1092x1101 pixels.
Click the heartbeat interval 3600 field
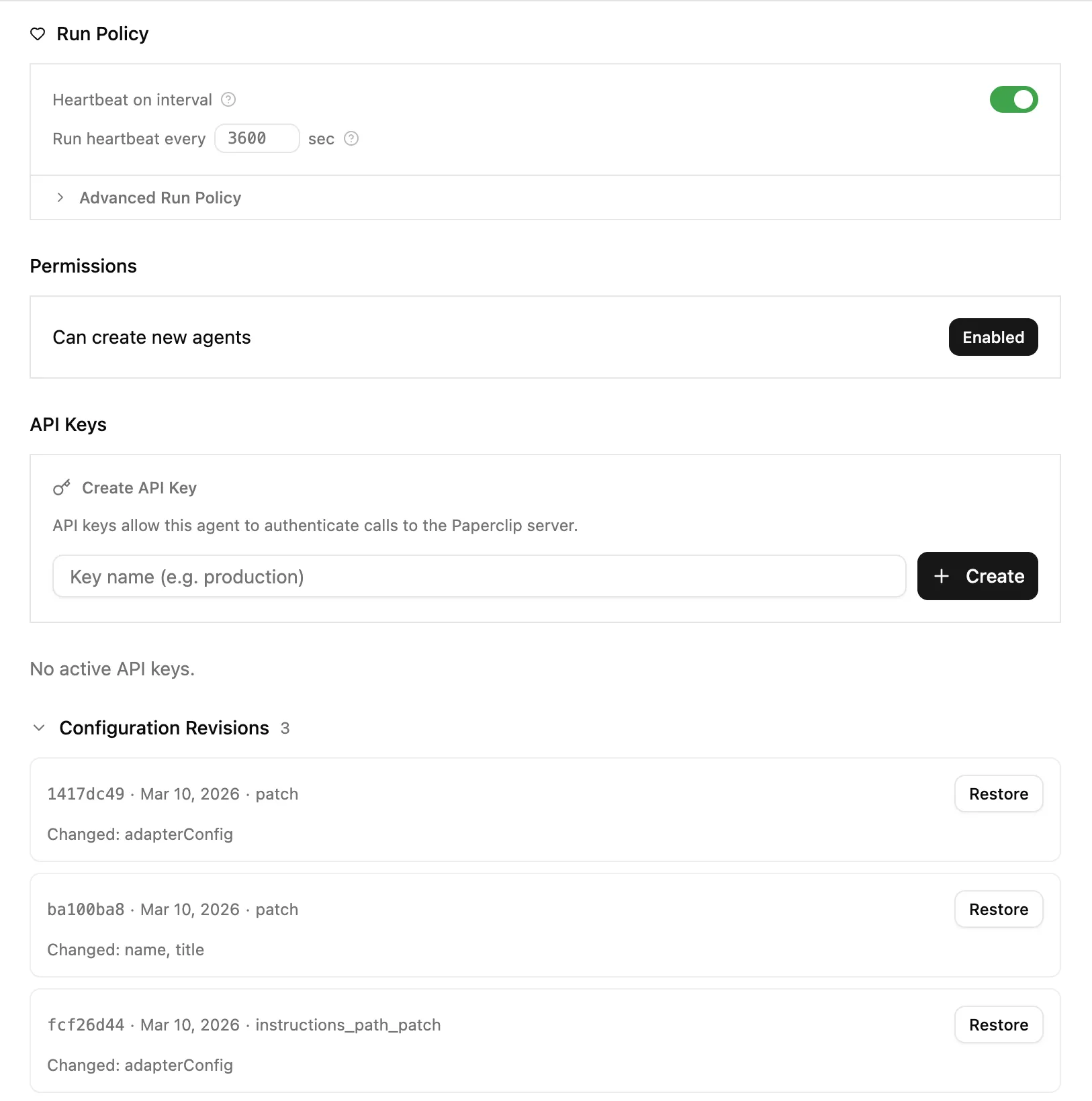pos(257,139)
